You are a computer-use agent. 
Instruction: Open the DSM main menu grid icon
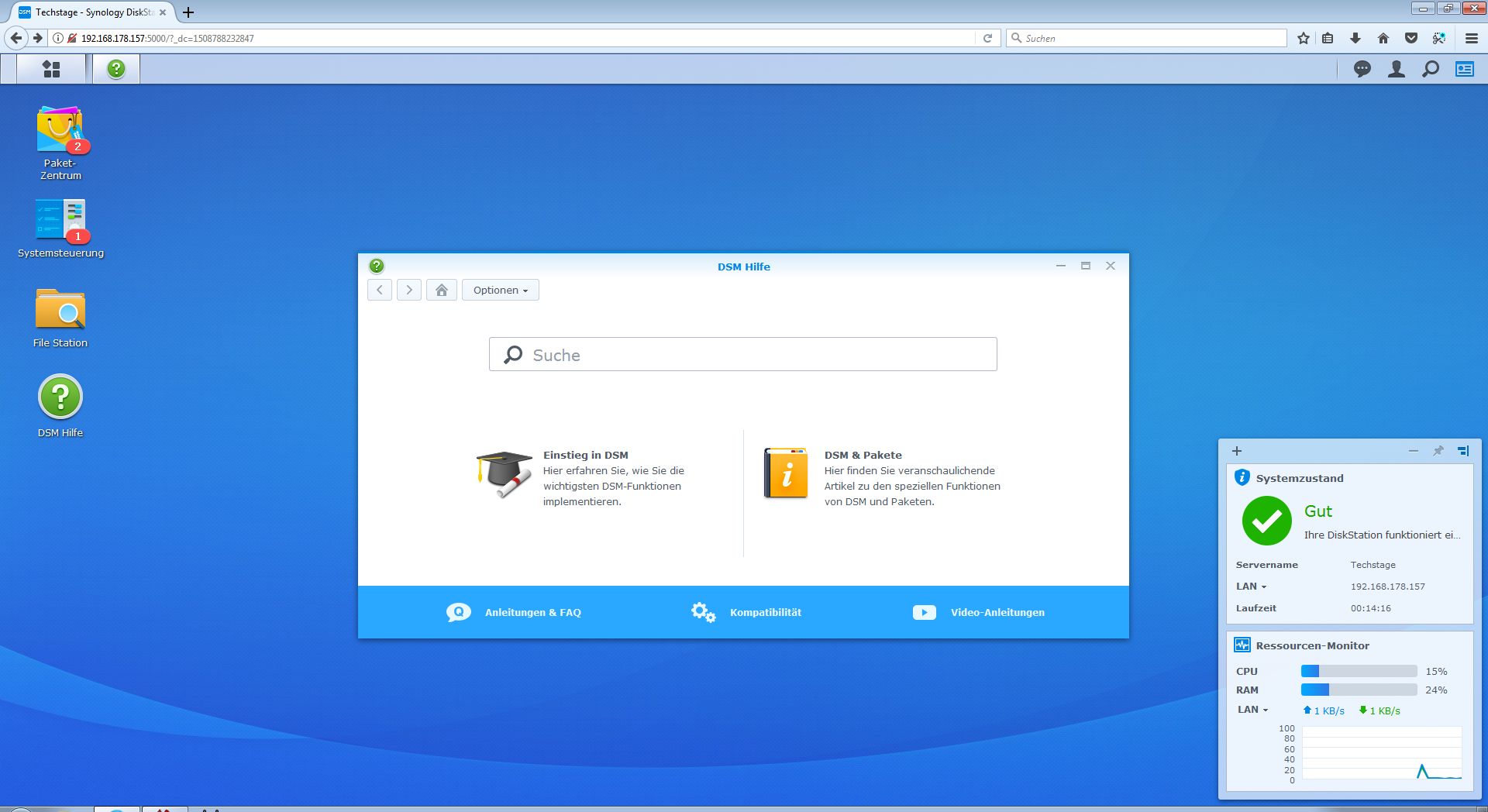point(51,69)
